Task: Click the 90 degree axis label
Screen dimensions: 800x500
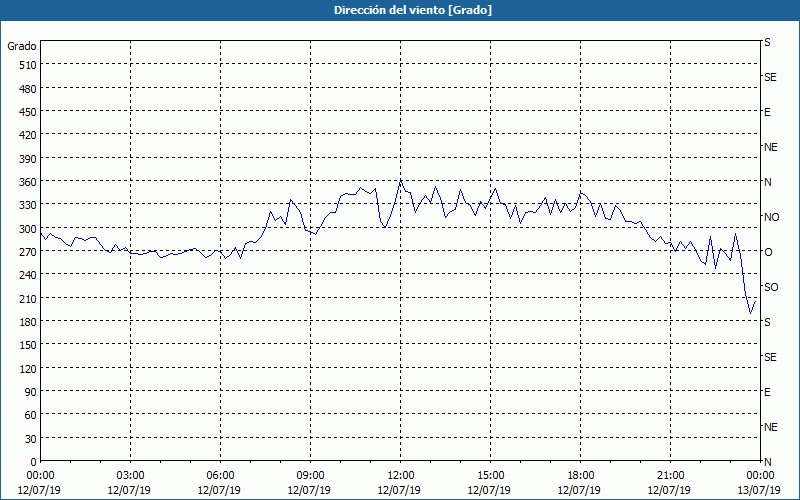Action: [31, 392]
